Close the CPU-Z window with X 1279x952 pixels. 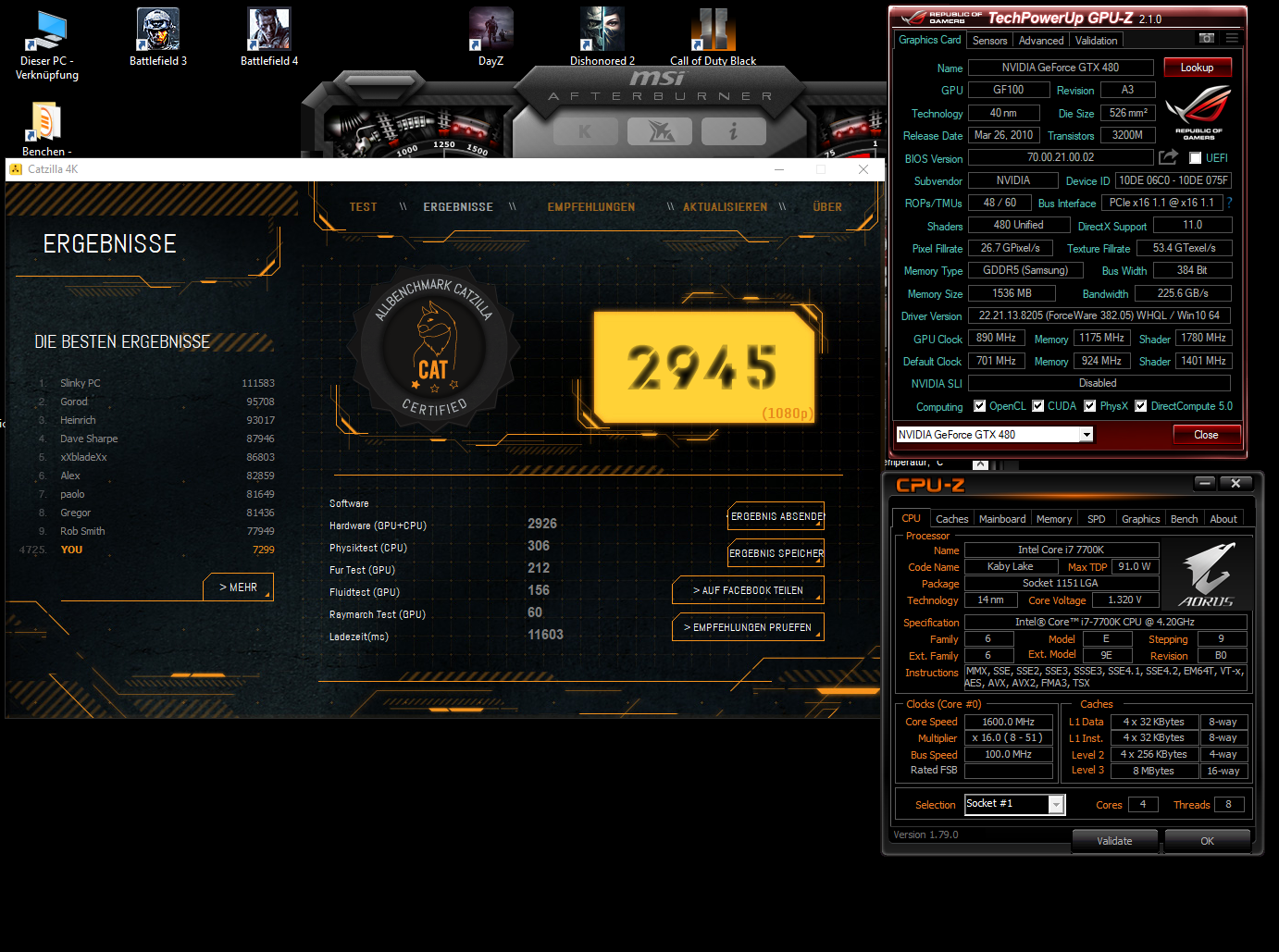click(1236, 483)
